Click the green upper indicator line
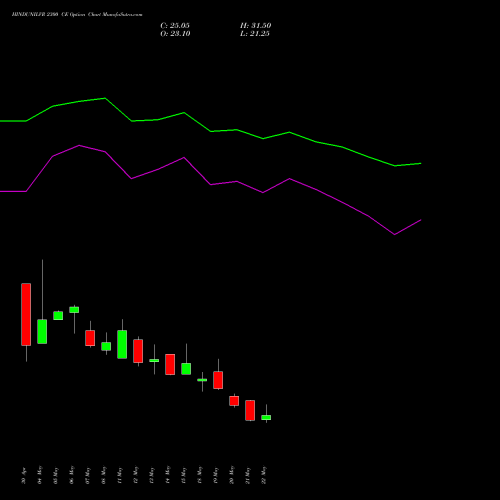 click(x=211, y=131)
